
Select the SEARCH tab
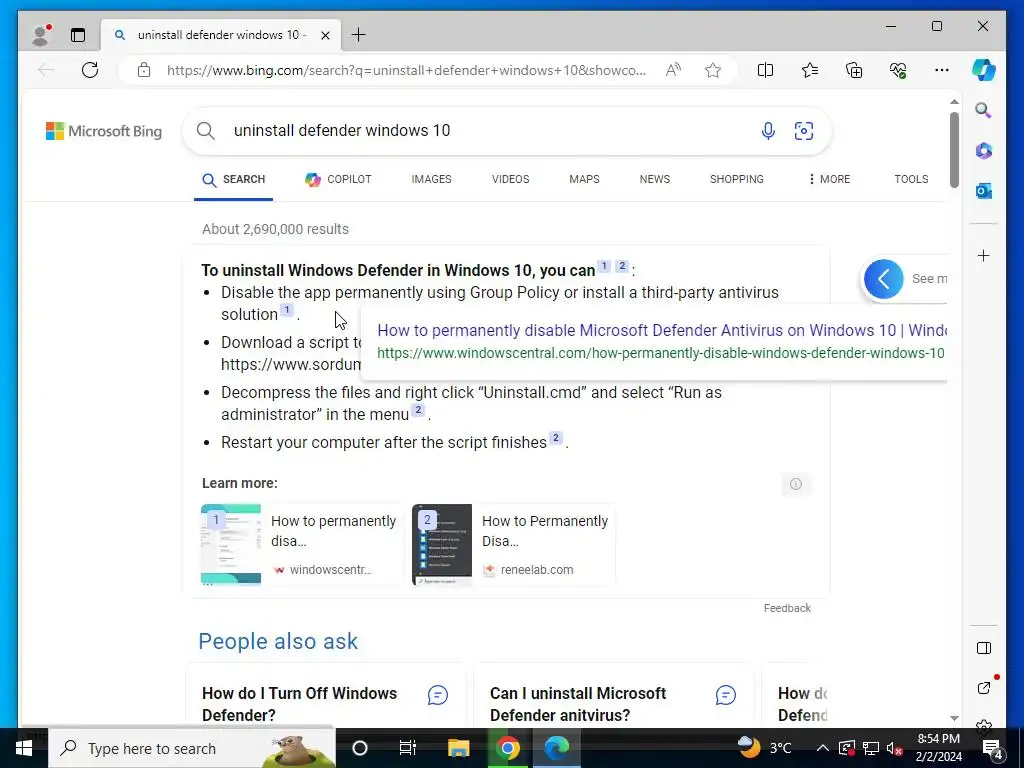click(233, 179)
